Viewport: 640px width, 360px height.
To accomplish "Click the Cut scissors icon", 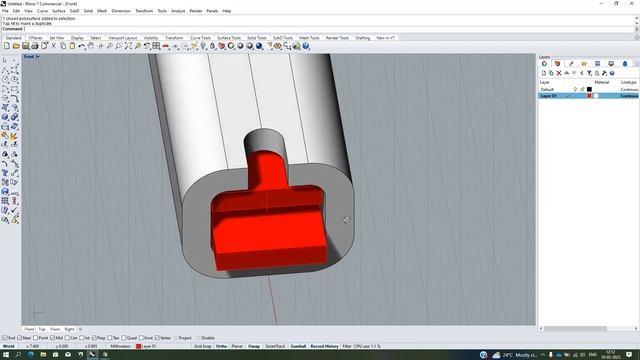I will point(53,46).
